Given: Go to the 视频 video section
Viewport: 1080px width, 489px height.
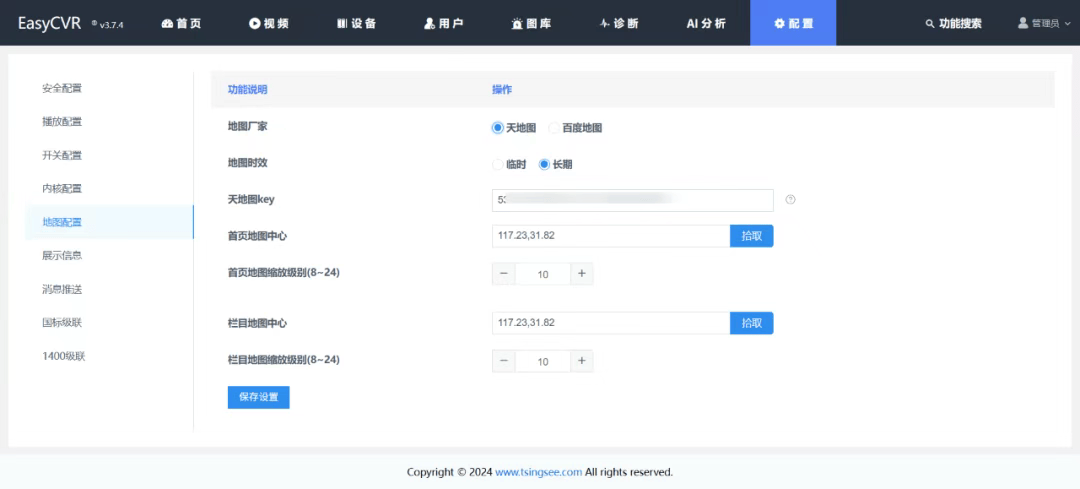Looking at the screenshot, I should click(x=269, y=23).
